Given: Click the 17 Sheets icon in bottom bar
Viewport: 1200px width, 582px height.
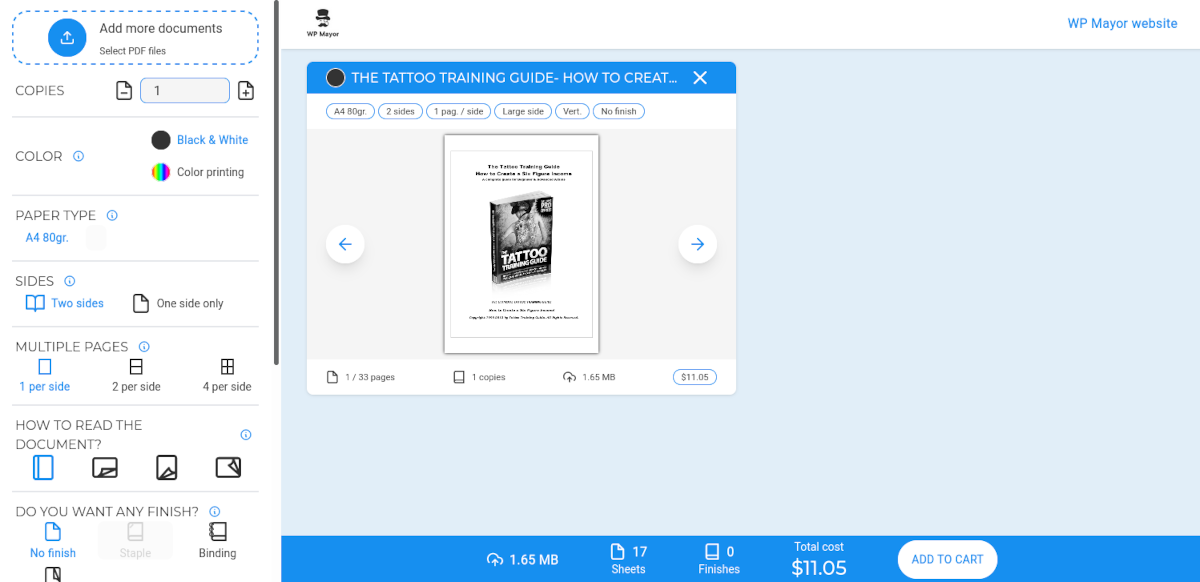Looking at the screenshot, I should [618, 551].
